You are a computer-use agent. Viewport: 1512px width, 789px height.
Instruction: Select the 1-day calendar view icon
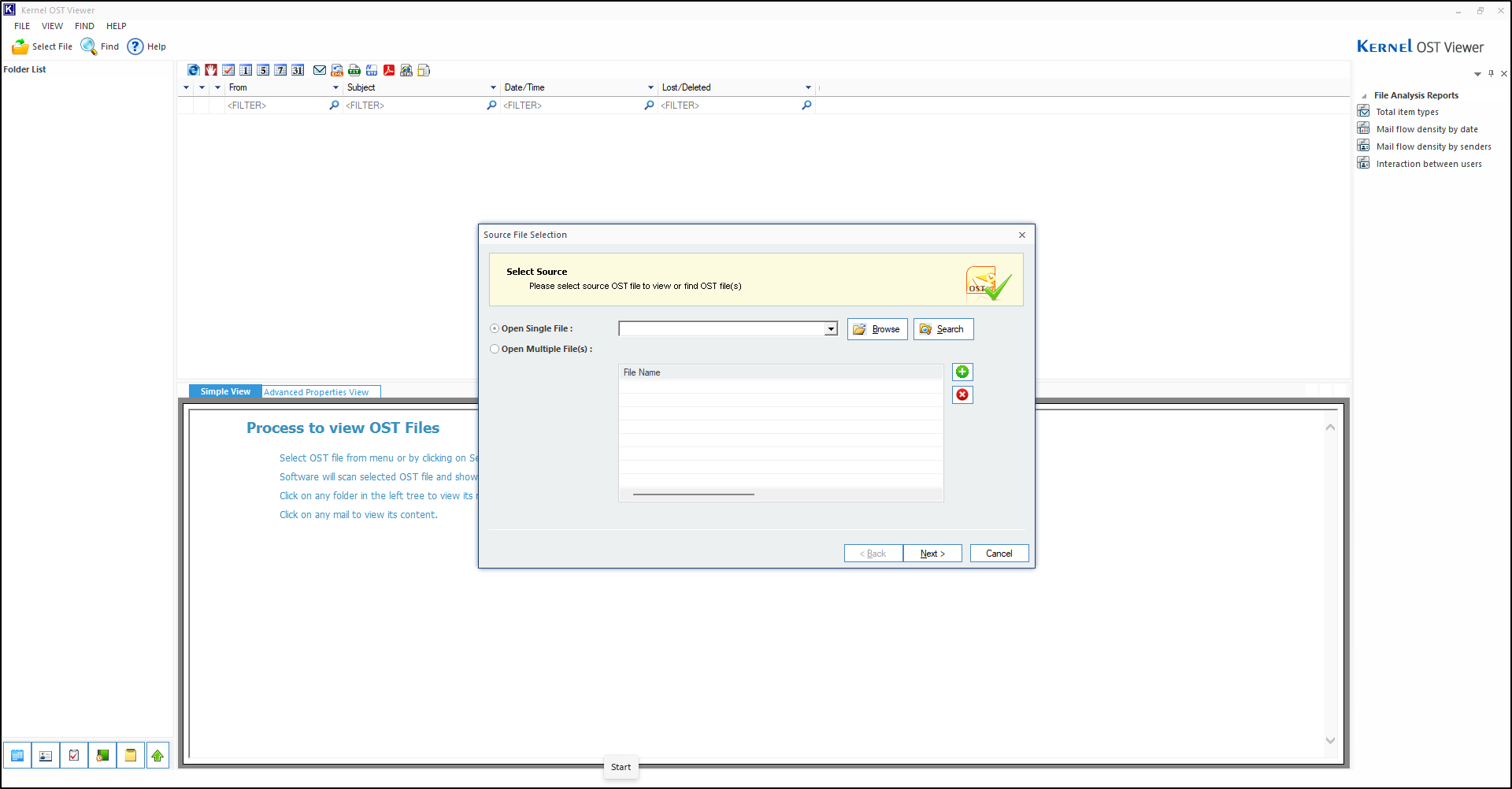click(246, 70)
